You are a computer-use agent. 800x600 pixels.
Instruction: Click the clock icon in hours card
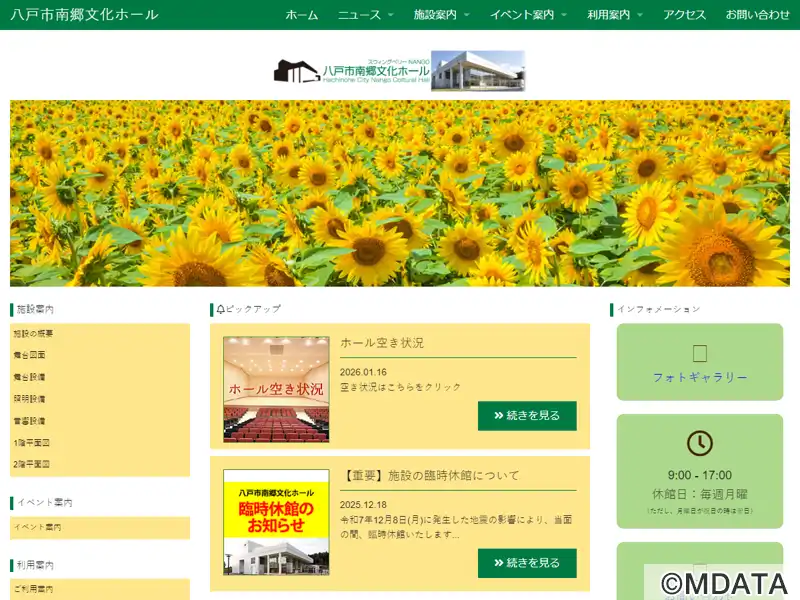tap(700, 443)
